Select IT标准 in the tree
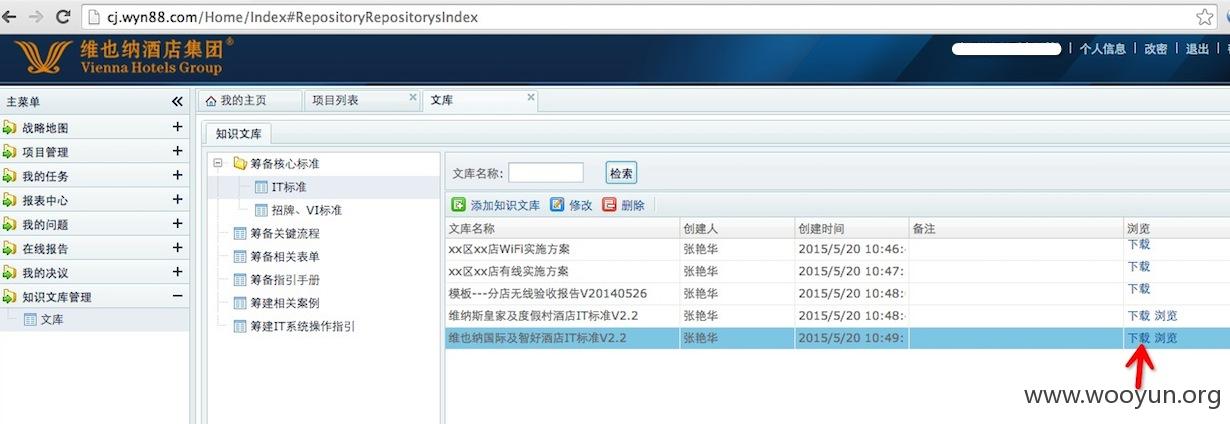1230x424 pixels. (288, 187)
